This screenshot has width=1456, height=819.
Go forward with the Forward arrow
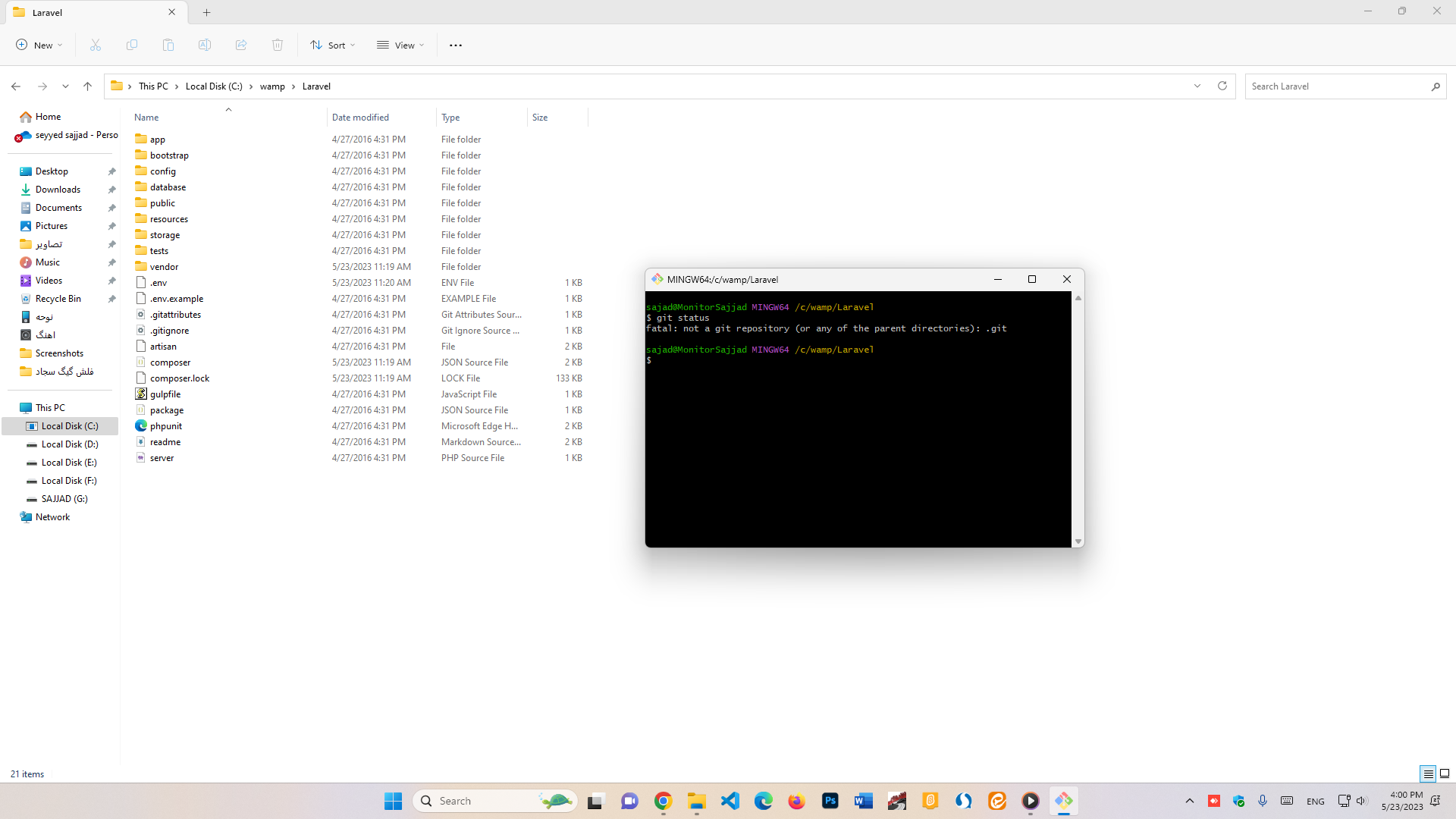pos(42,86)
